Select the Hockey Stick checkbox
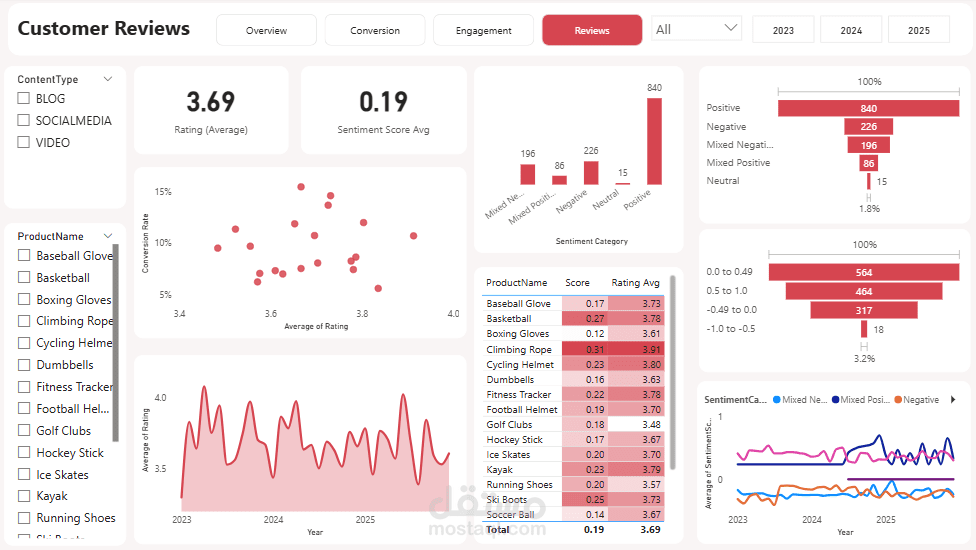Screen dimensions: 976x550 point(24,452)
